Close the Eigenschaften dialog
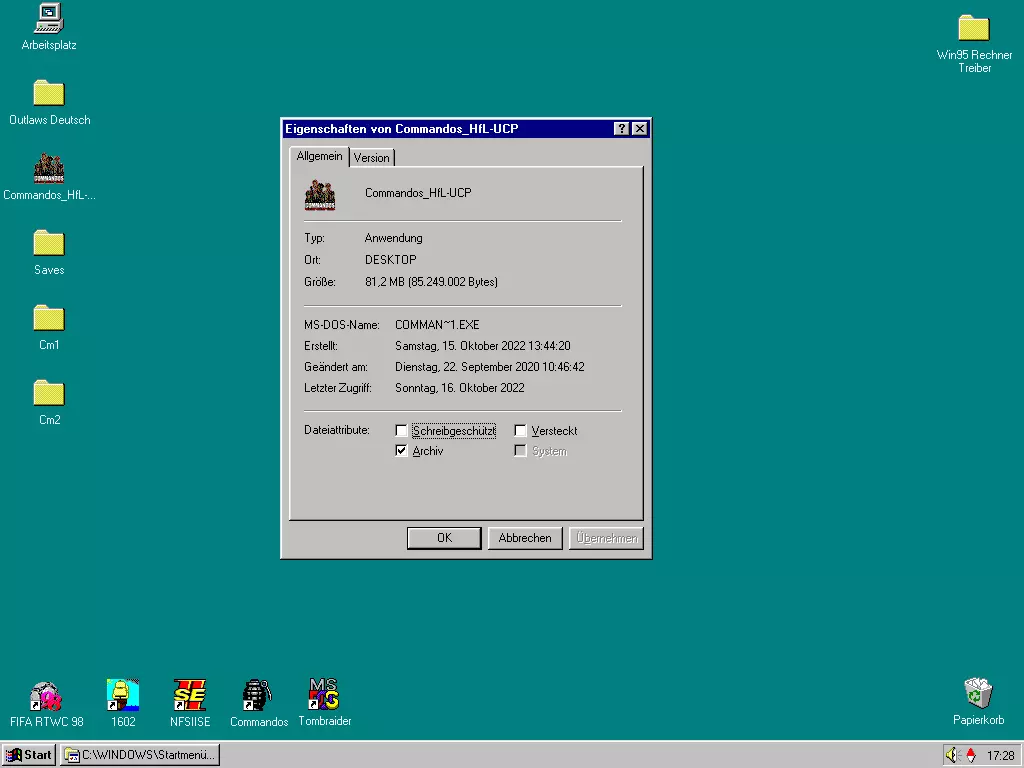The image size is (1024, 768). tap(639, 129)
